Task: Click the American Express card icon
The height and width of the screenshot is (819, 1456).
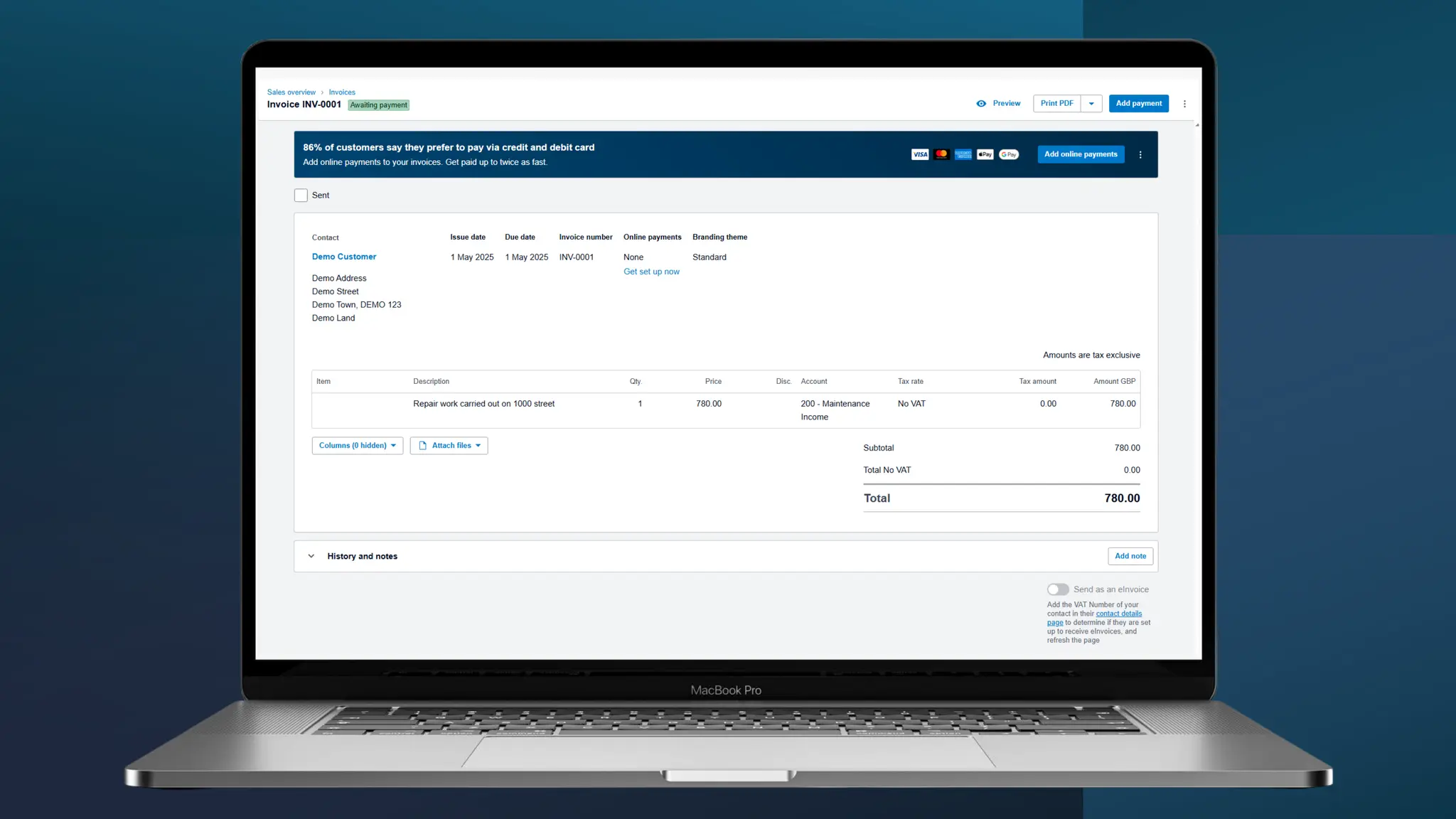Action: click(x=963, y=154)
